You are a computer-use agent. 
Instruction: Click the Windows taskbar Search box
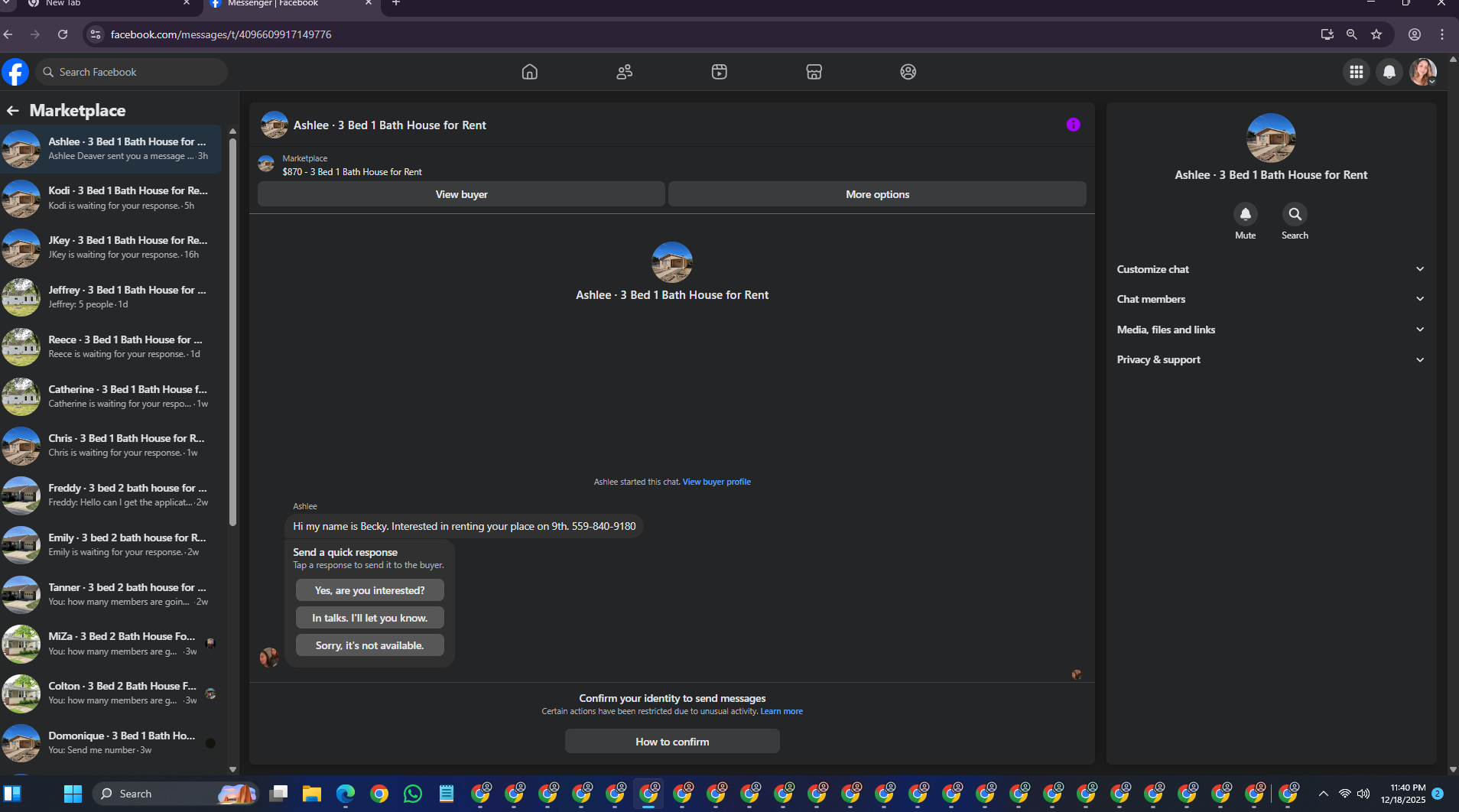coord(176,794)
